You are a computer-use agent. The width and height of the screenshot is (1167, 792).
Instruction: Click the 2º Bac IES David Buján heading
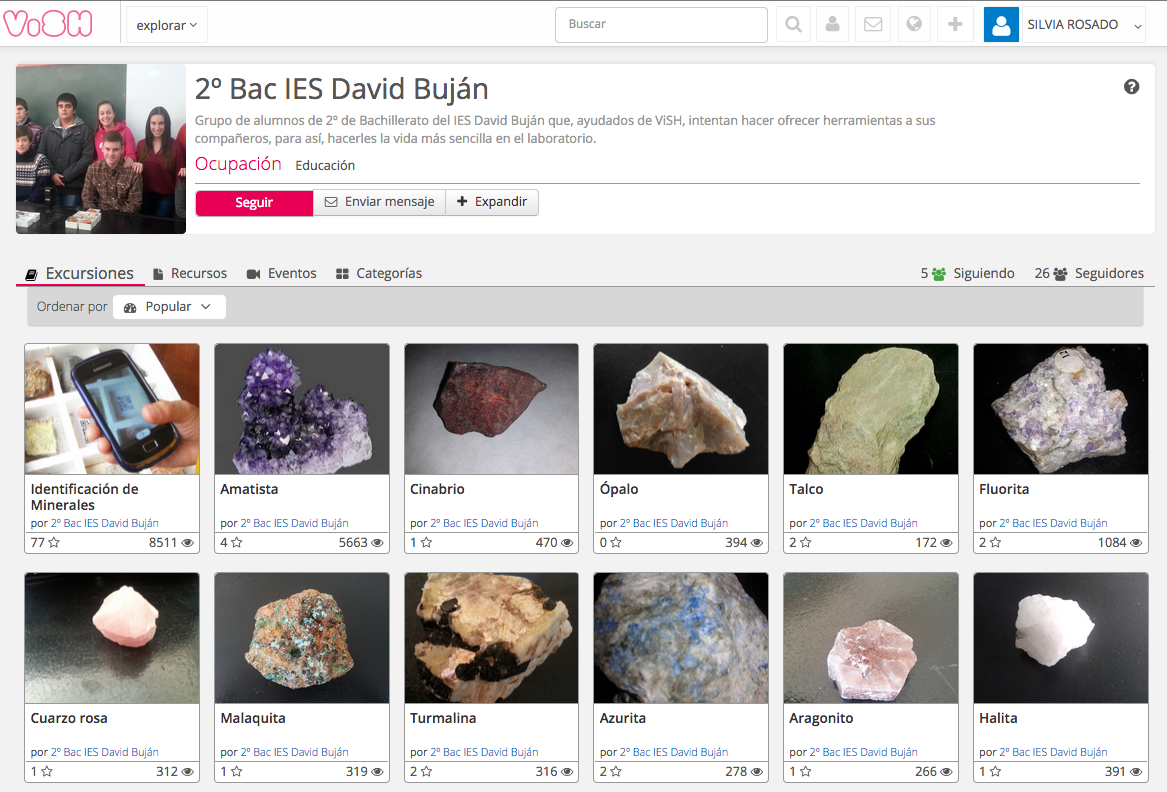click(342, 89)
